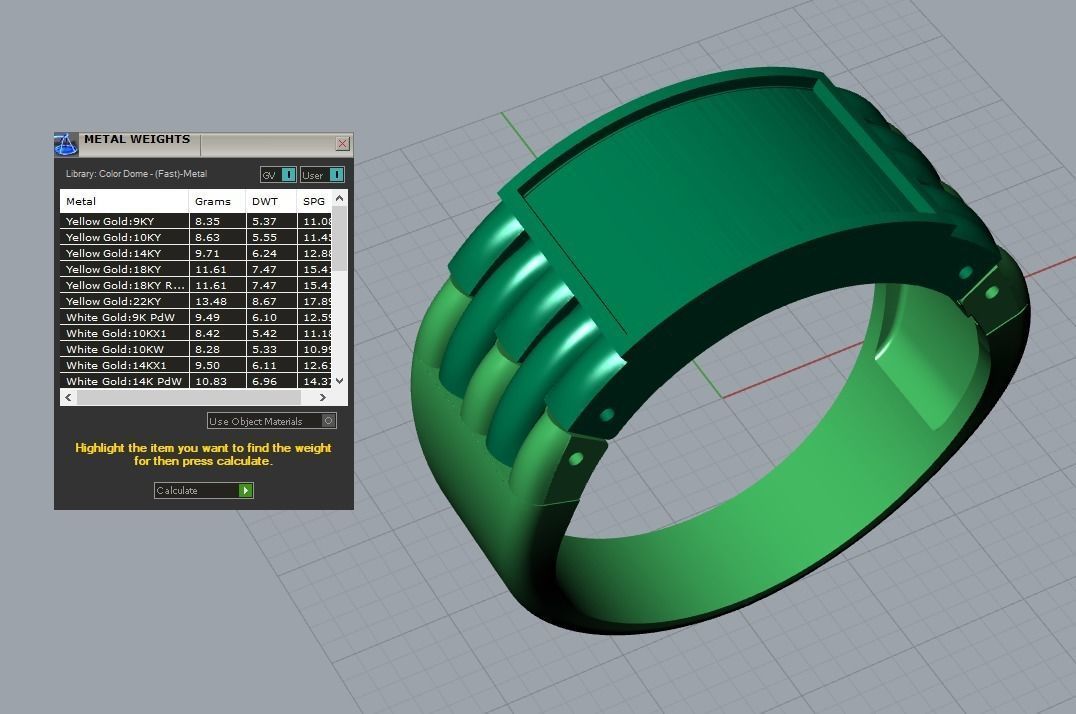This screenshot has width=1076, height=714.
Task: Click the horizontal scroll right arrow
Action: (x=323, y=397)
